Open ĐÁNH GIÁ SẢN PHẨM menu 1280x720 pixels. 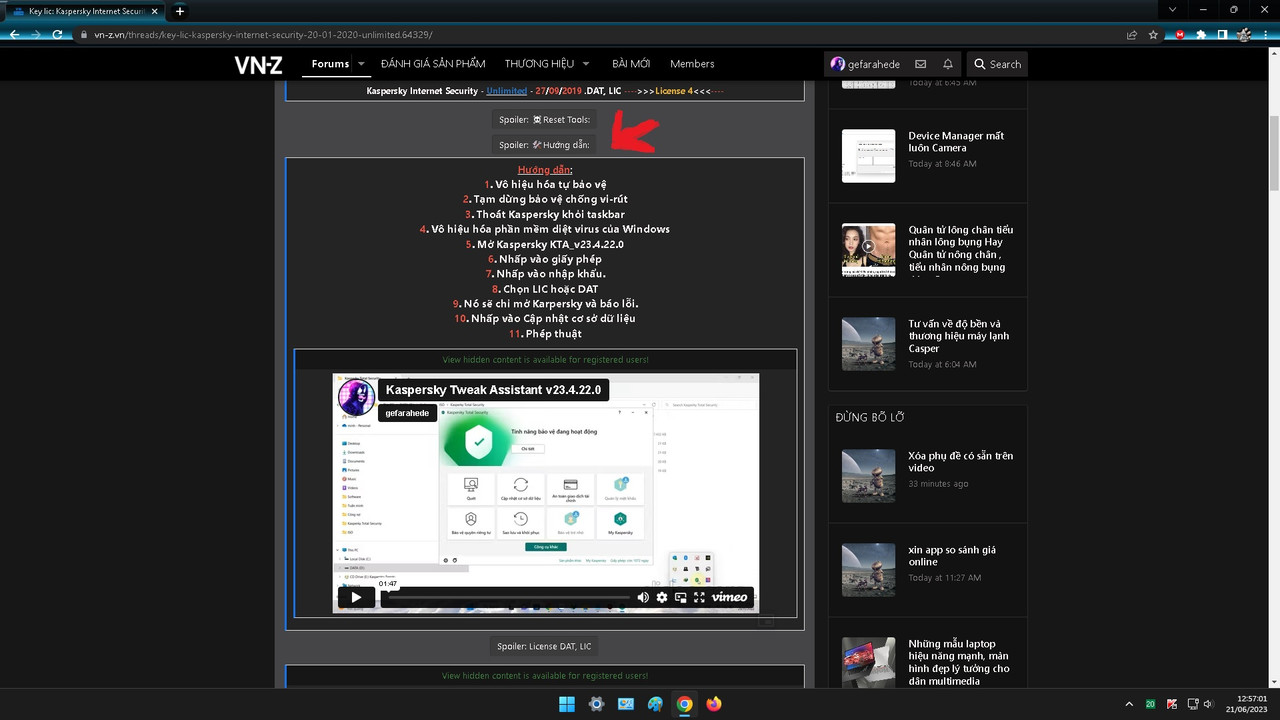[x=433, y=64]
